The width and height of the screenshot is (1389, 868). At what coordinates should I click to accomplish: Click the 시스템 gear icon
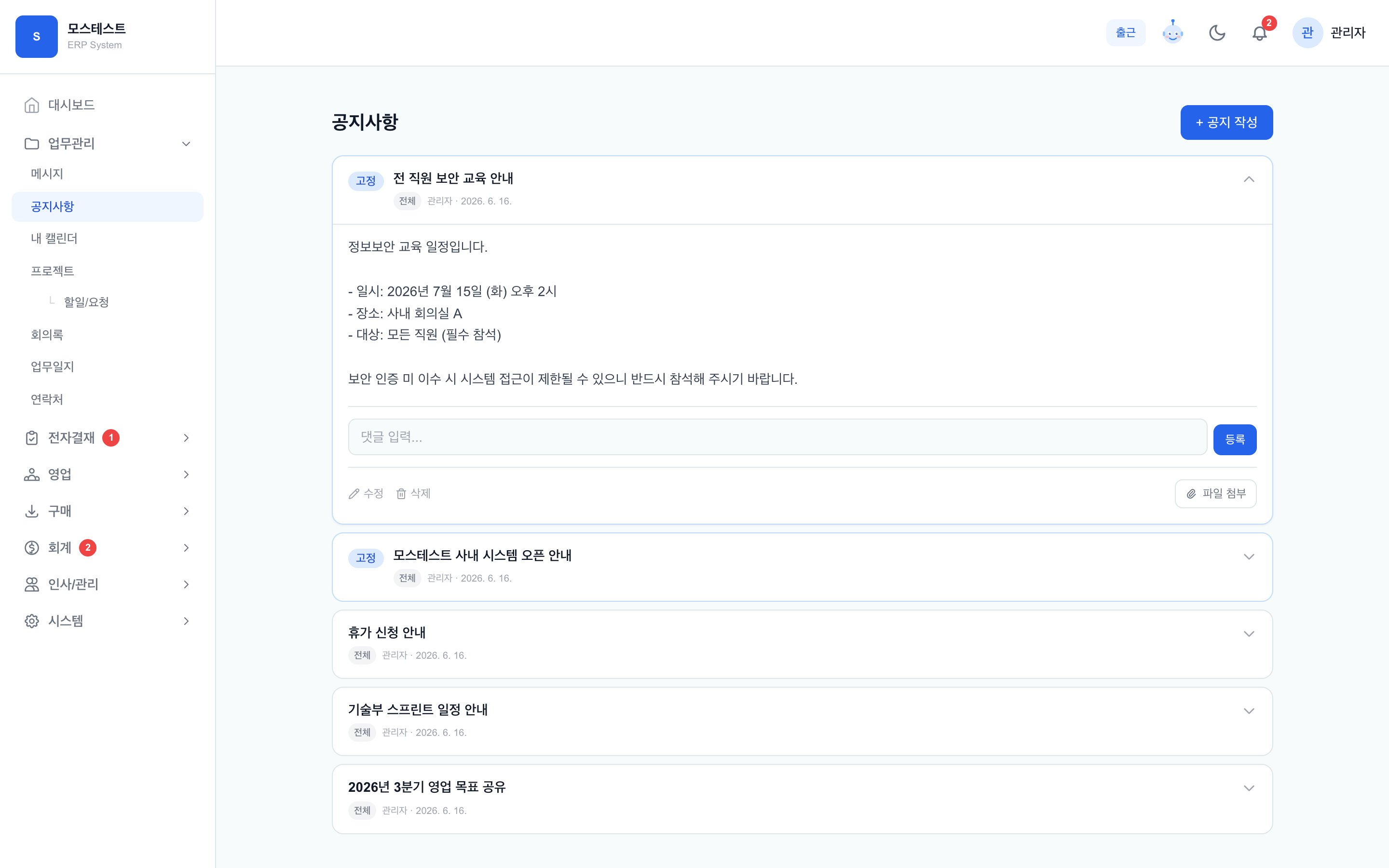pyautogui.click(x=31, y=621)
